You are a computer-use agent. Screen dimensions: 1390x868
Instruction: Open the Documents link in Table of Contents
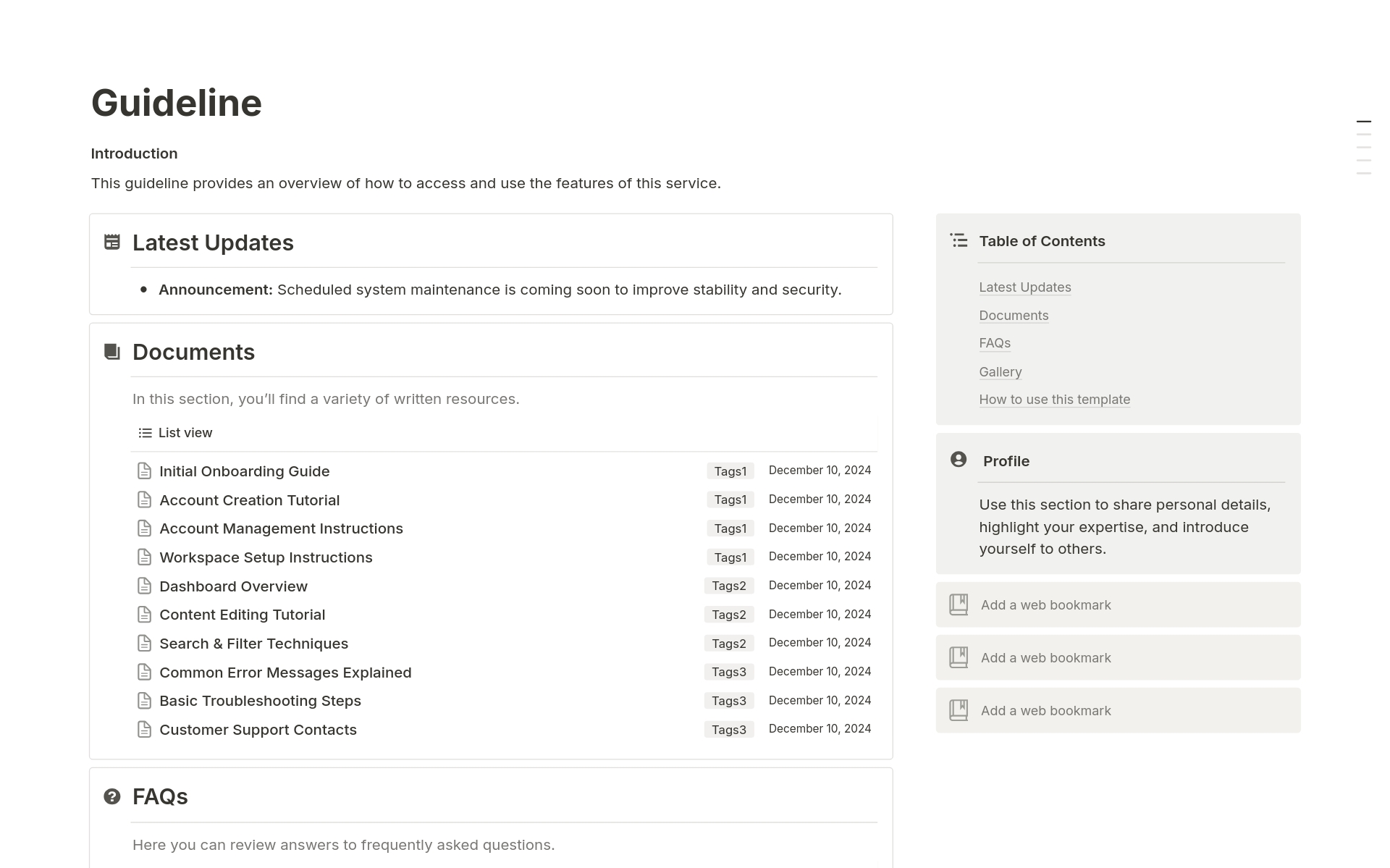[x=1014, y=315]
